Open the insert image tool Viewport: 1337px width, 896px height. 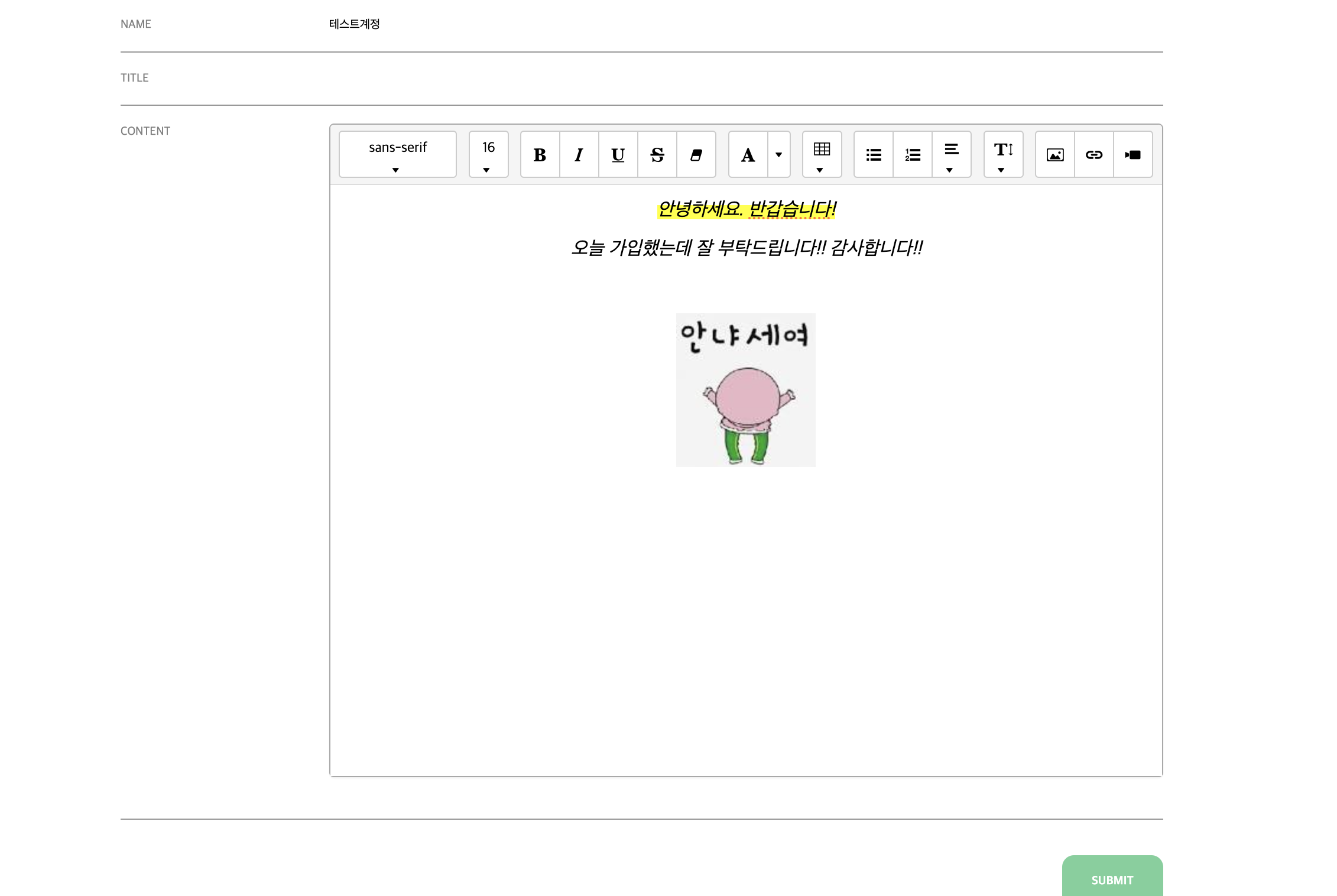(1054, 154)
